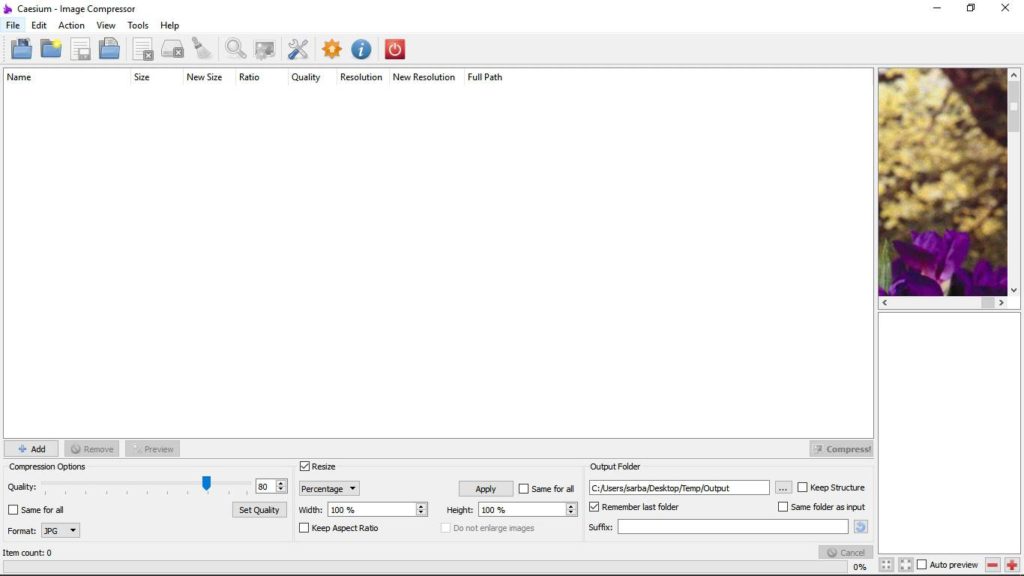Click the red minus zoom out icon
The image size is (1024, 576).
tap(993, 565)
